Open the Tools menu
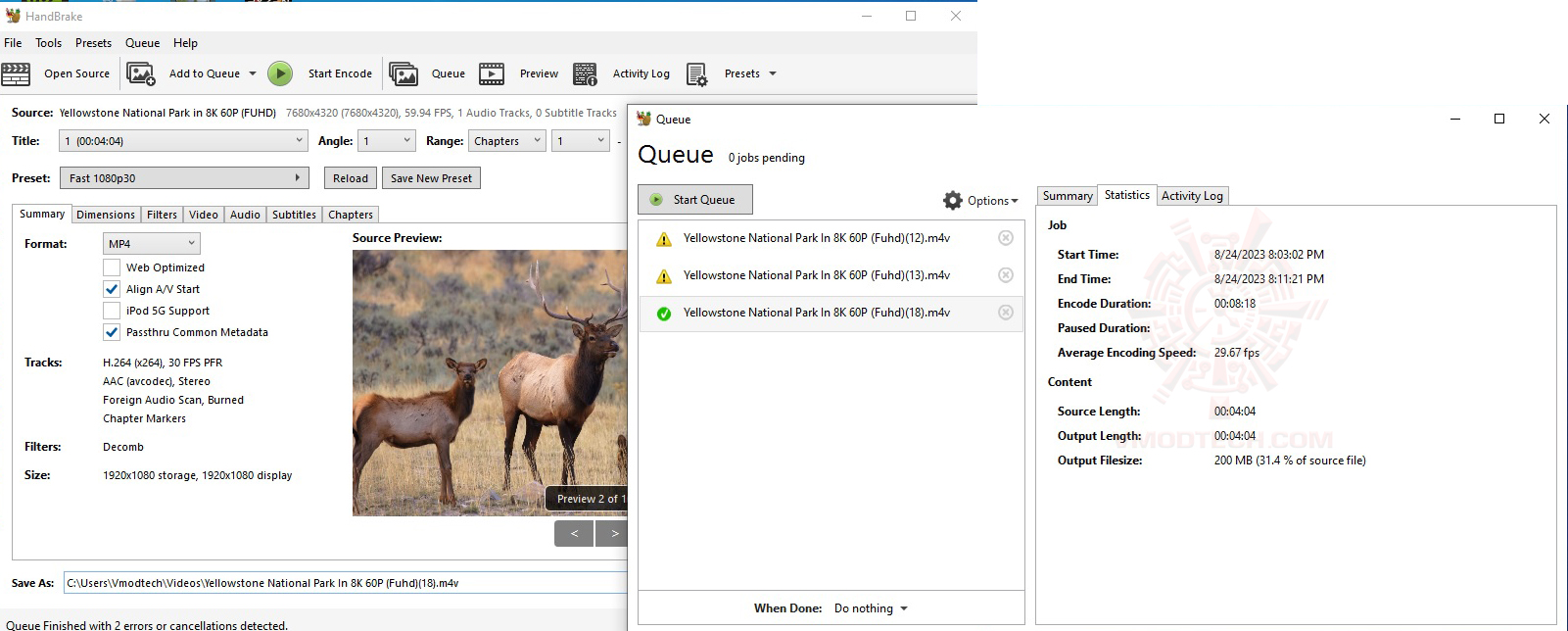Screen dimensions: 1568x631 [48, 43]
